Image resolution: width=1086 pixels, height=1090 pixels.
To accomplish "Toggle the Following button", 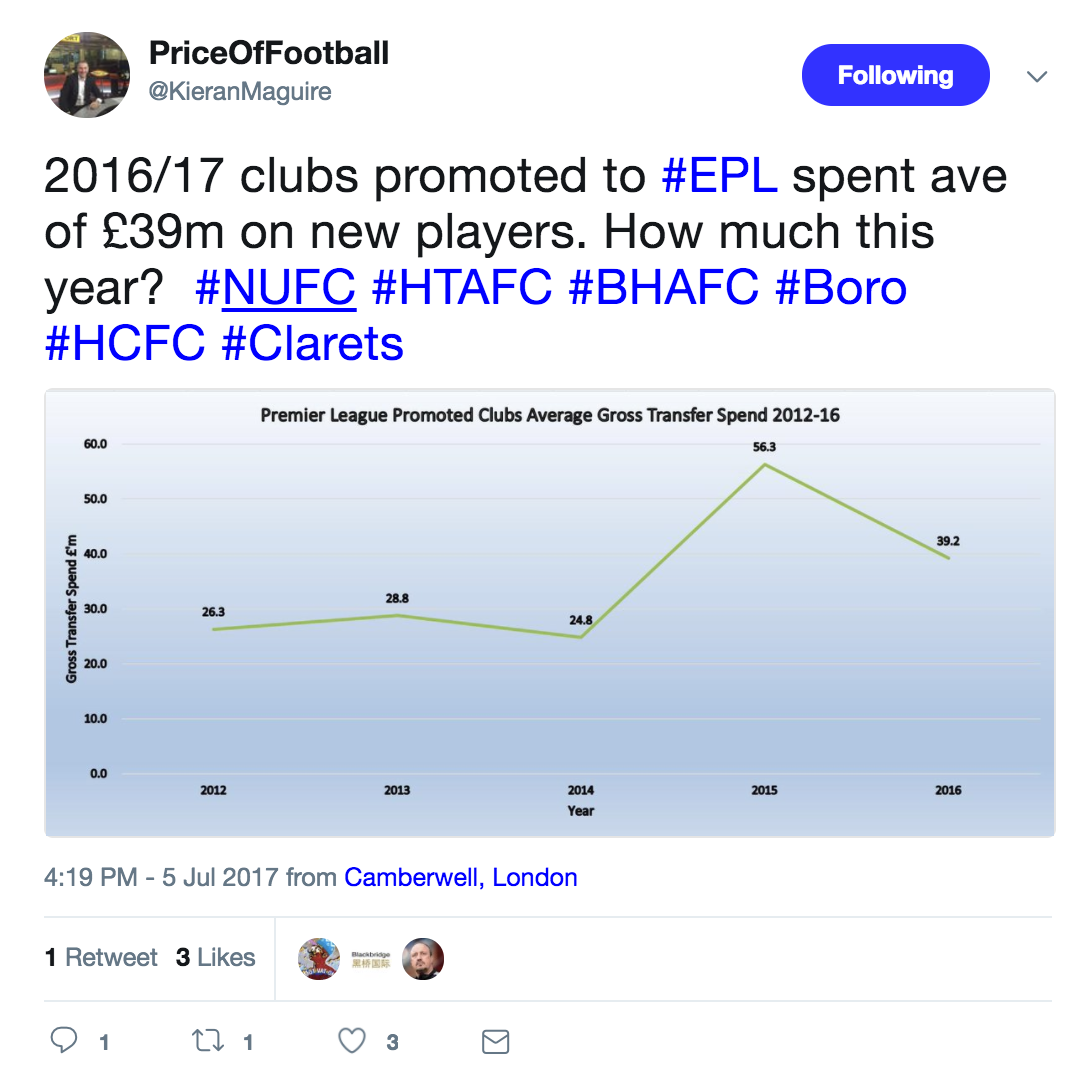I will pyautogui.click(x=895, y=75).
